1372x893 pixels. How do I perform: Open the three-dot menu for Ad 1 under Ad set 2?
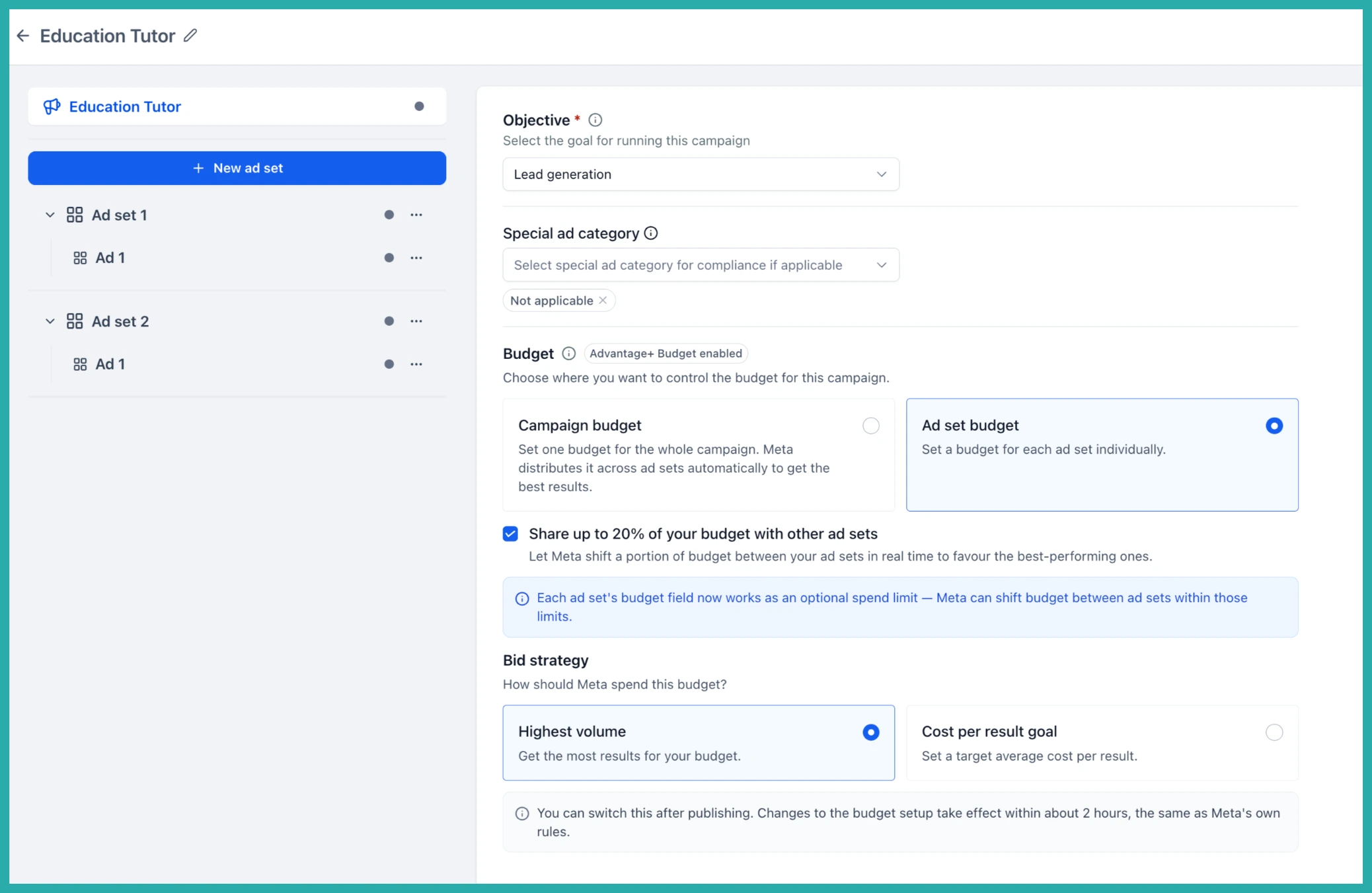click(x=416, y=364)
